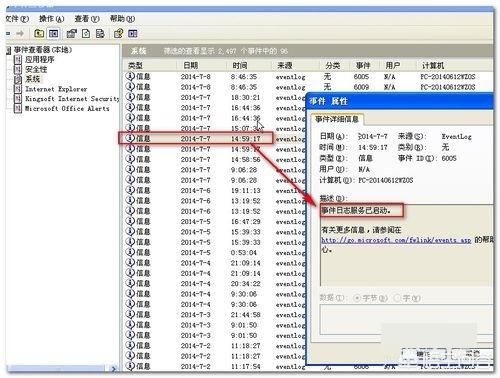Click the 0:53:04 time cell
Screen dimensions: 500x378
pos(244,252)
